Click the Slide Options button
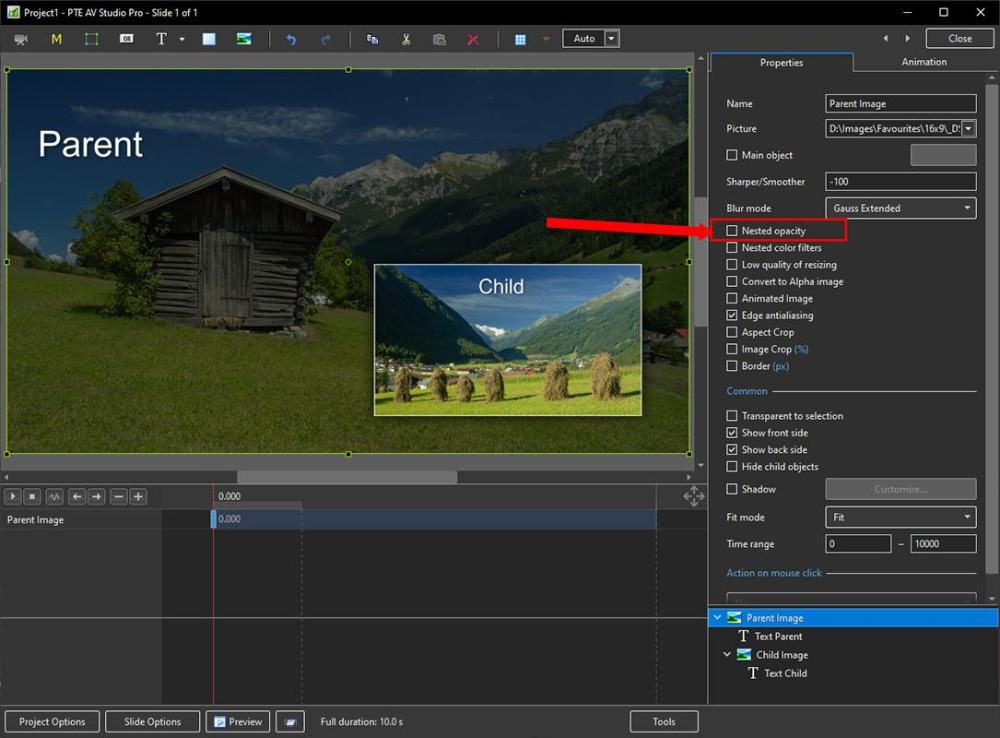The height and width of the screenshot is (738, 1000). (153, 721)
